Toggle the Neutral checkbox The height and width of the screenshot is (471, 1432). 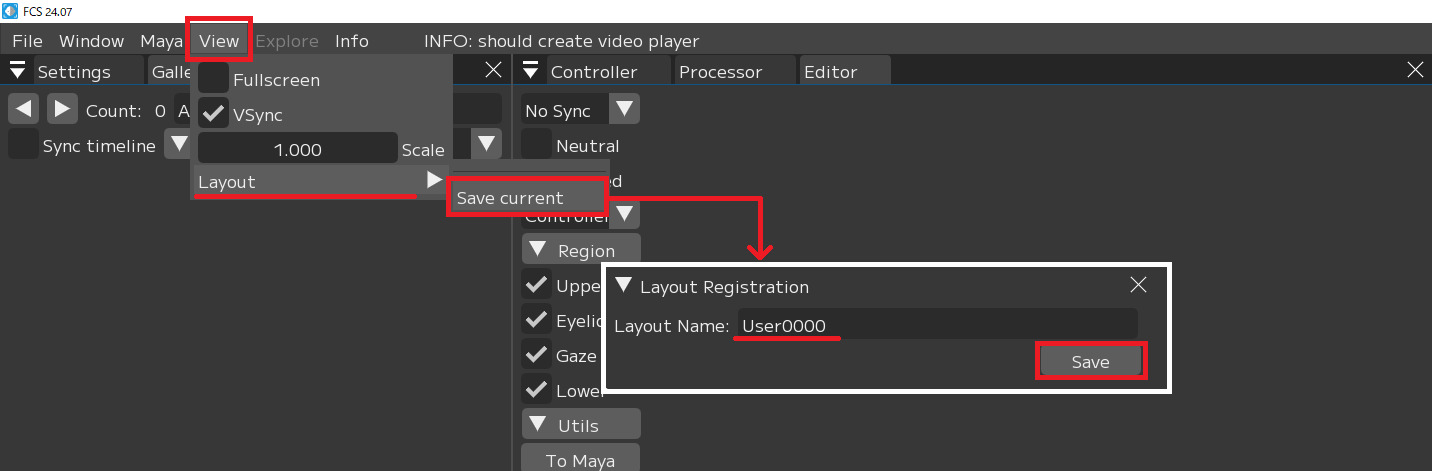point(537,145)
